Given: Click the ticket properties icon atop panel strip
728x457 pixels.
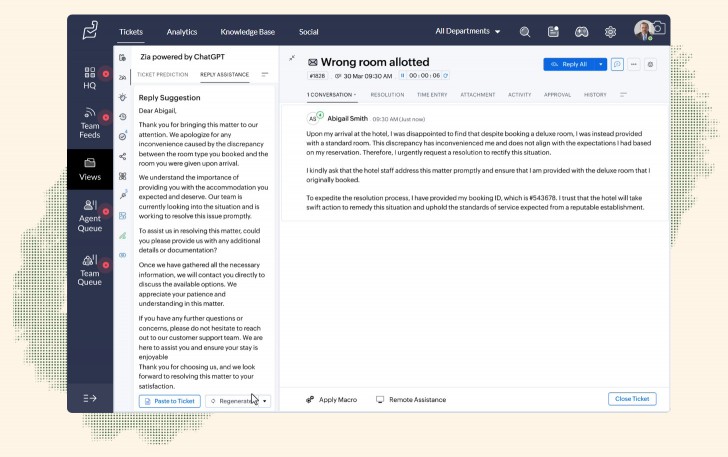Looking at the screenshot, I should (x=122, y=58).
